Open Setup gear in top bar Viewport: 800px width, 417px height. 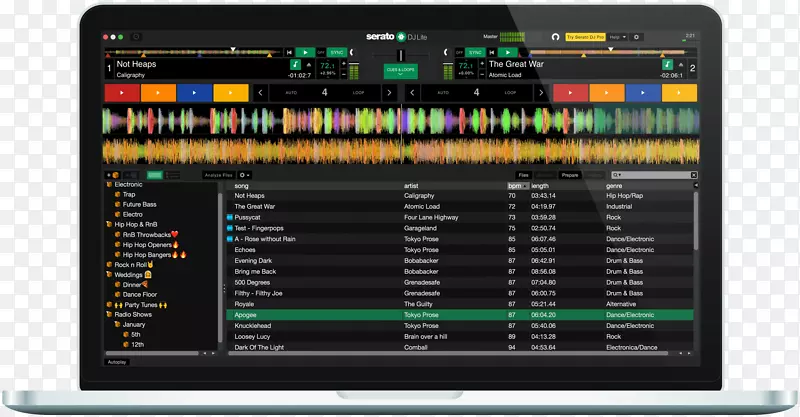636,37
